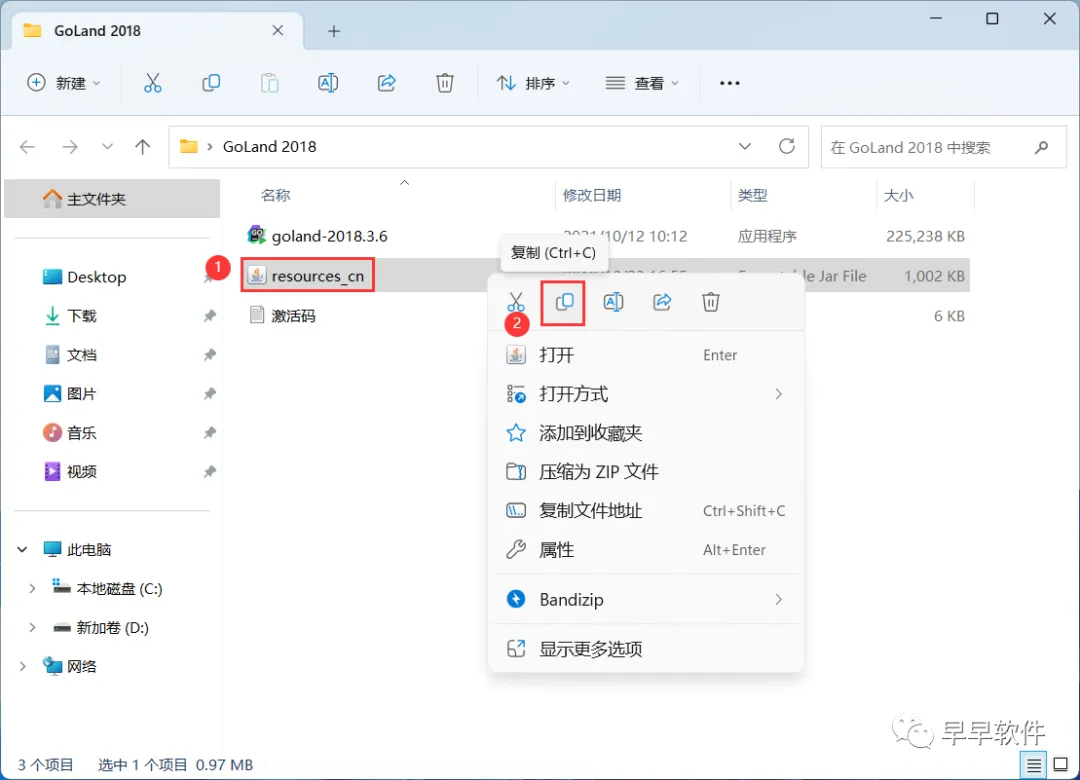Select the GoLand 2018 window tab

coord(157,31)
